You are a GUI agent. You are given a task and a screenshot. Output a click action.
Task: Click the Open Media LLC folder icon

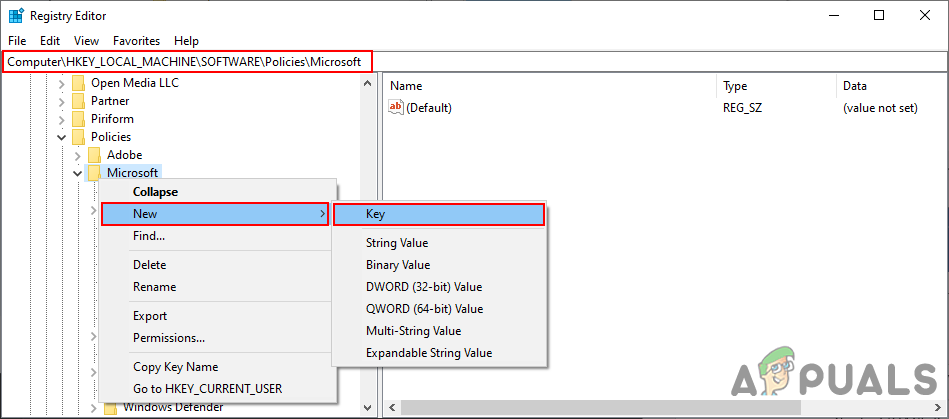(x=78, y=83)
